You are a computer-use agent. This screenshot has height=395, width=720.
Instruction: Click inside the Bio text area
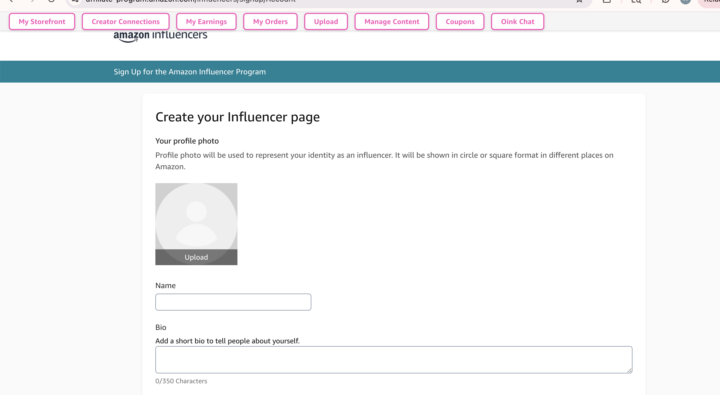coord(394,360)
